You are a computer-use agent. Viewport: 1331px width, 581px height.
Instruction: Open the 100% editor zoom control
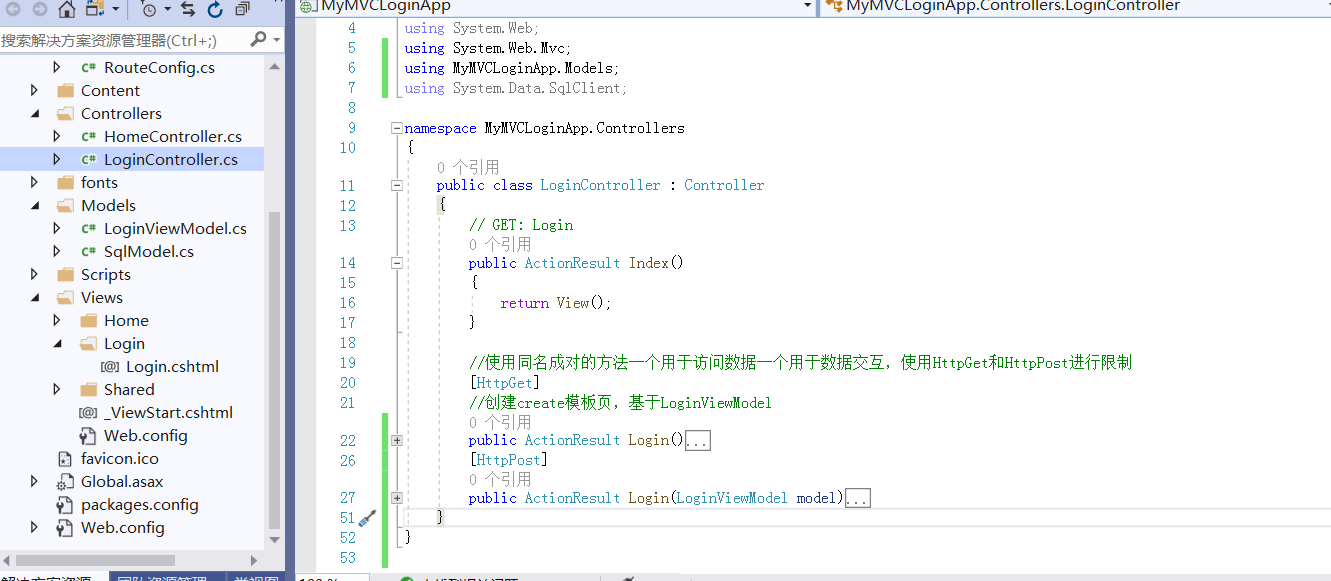[x=330, y=578]
